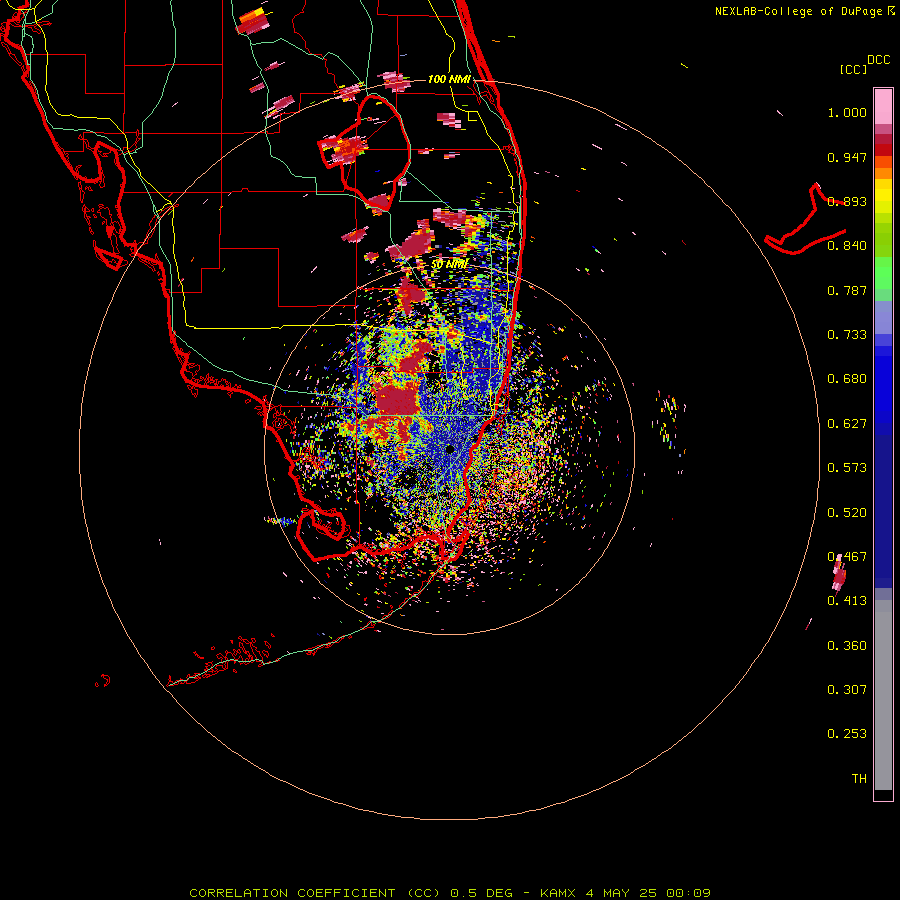Pick the light pink swatch atop color bar

click(x=883, y=106)
